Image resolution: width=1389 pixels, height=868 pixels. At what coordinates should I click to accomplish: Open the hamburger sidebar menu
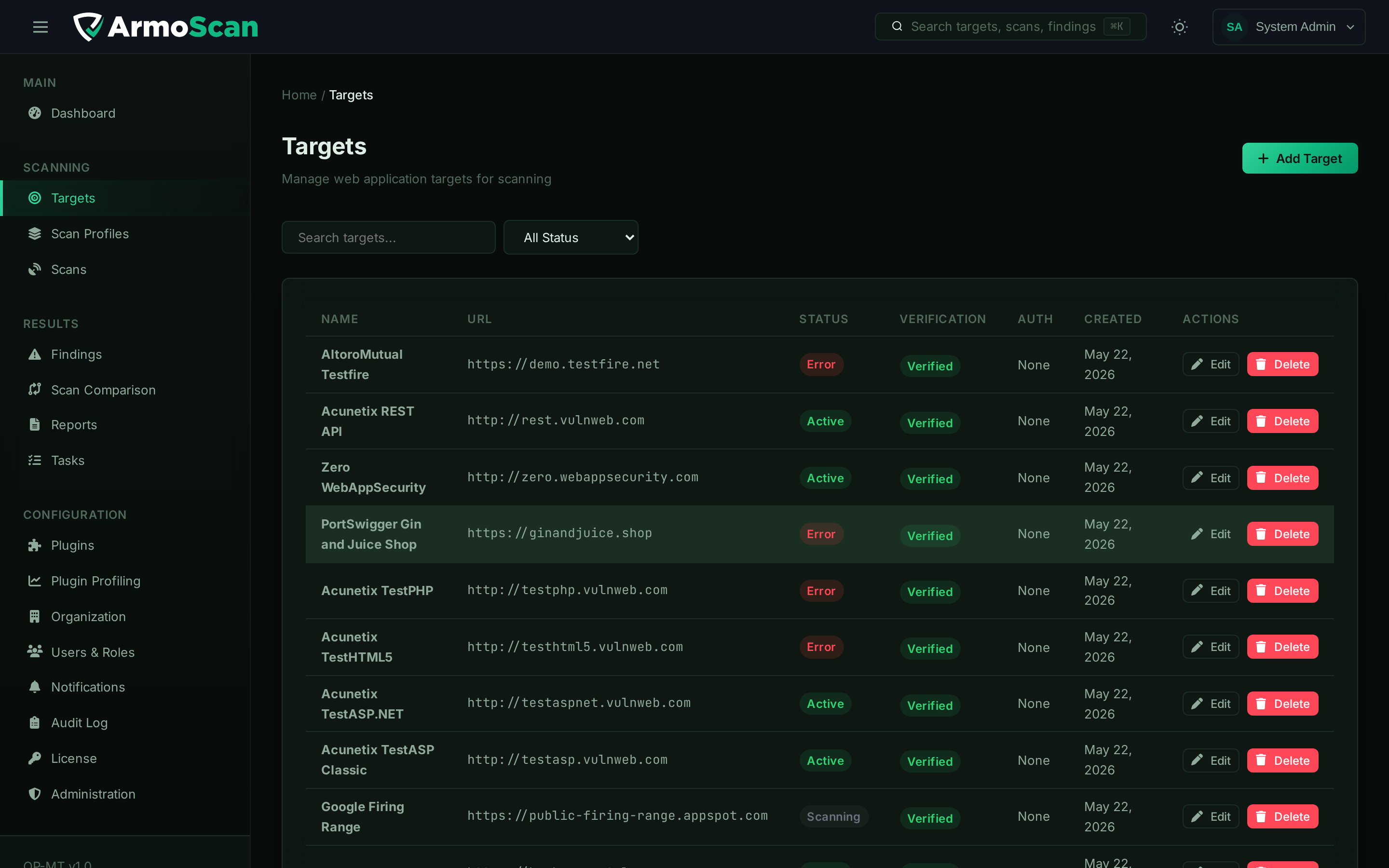[x=40, y=27]
